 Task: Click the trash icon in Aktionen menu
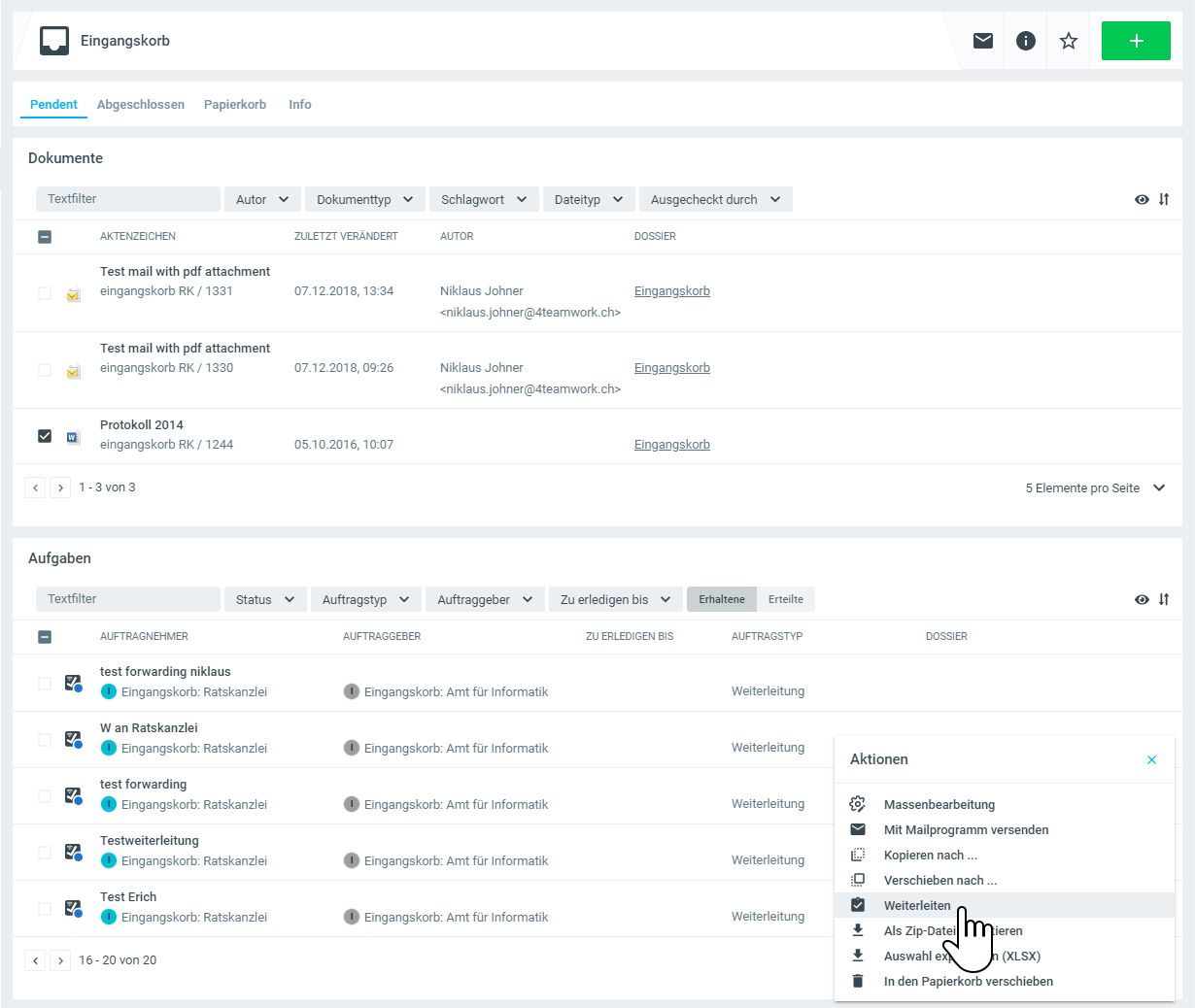(x=858, y=981)
